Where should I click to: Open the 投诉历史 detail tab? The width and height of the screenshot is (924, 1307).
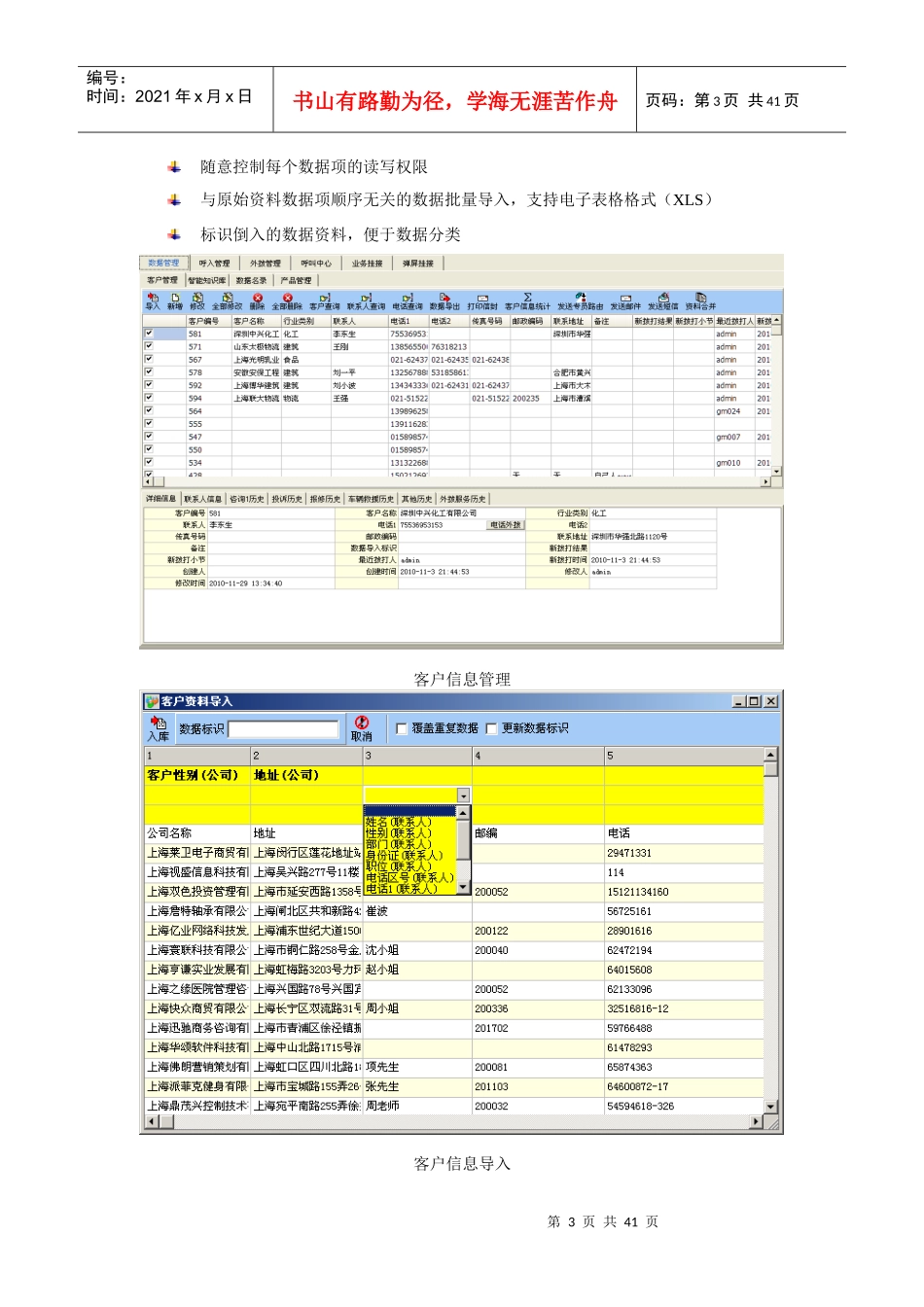[x=286, y=499]
